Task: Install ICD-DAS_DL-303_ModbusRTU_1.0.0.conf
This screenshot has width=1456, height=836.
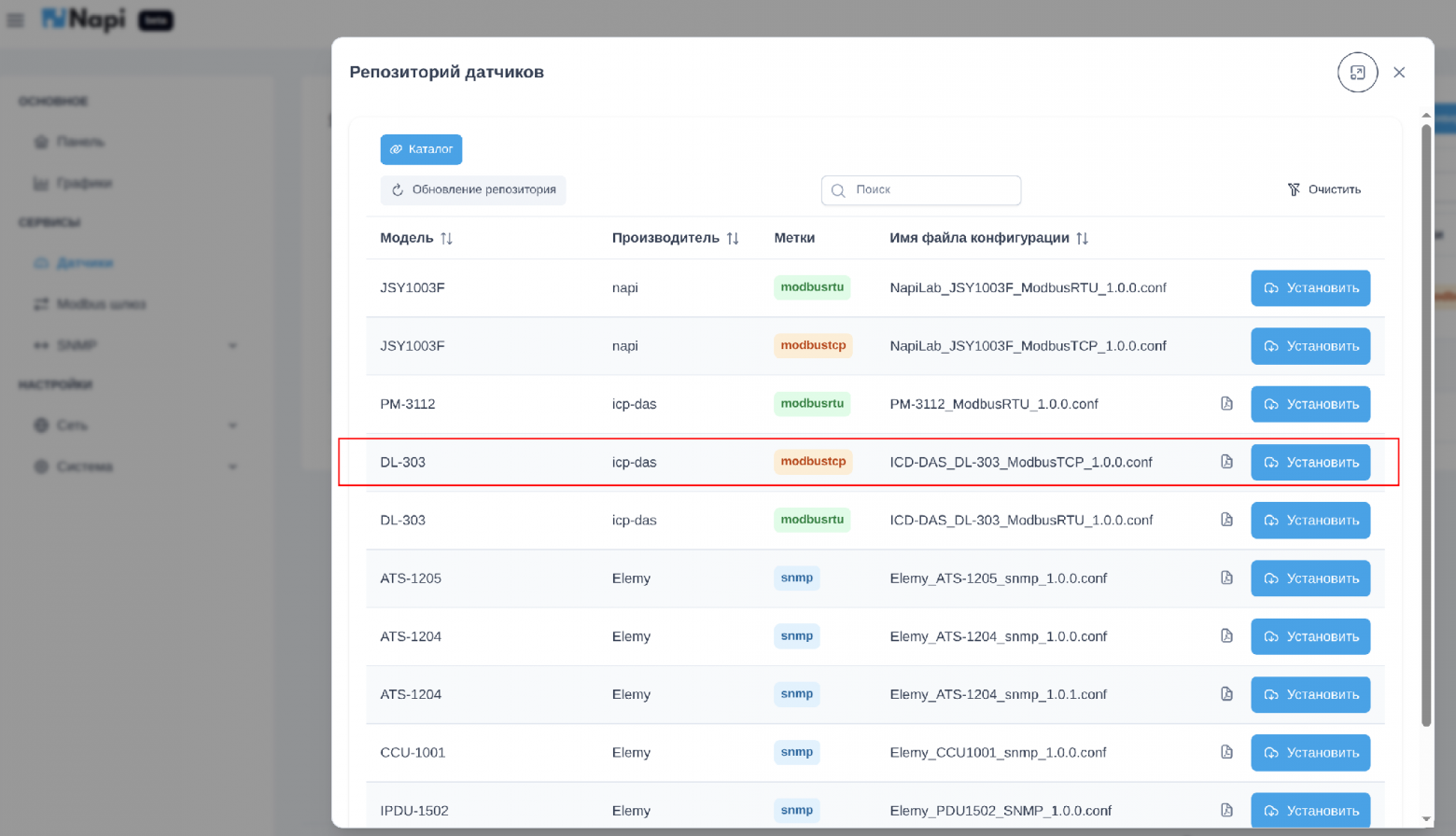Action: point(1310,520)
